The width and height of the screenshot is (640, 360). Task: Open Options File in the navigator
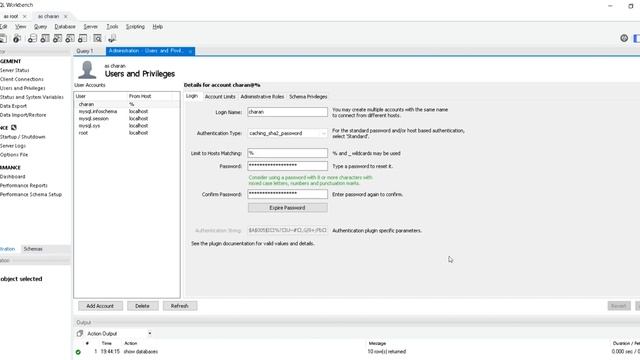[14, 155]
